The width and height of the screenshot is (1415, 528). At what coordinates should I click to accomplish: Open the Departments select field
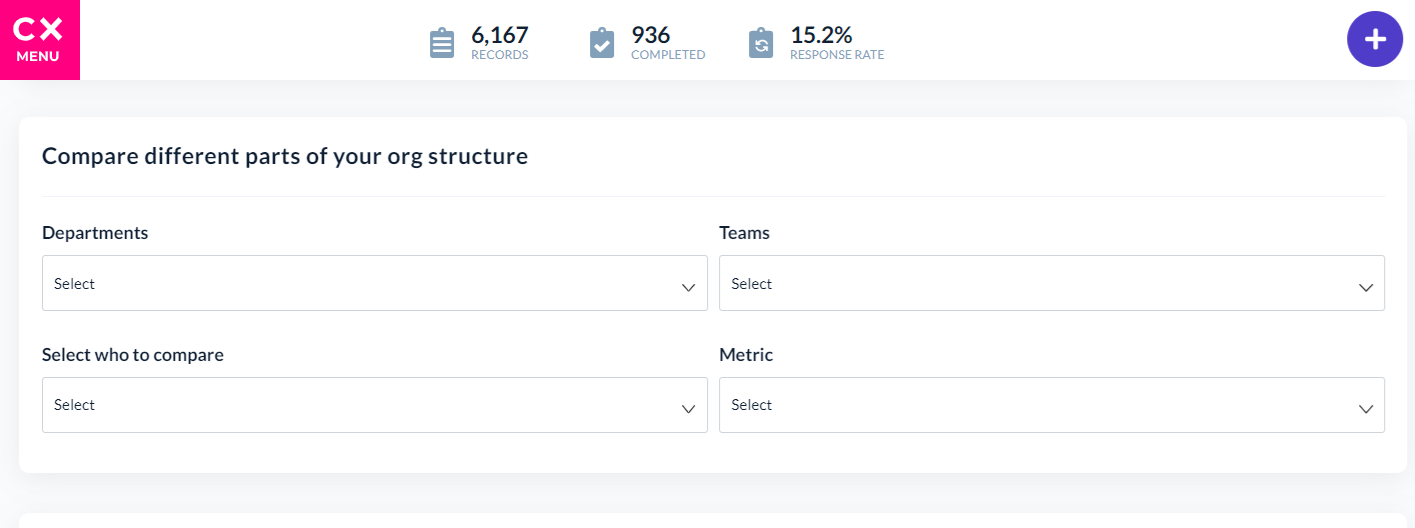(375, 283)
